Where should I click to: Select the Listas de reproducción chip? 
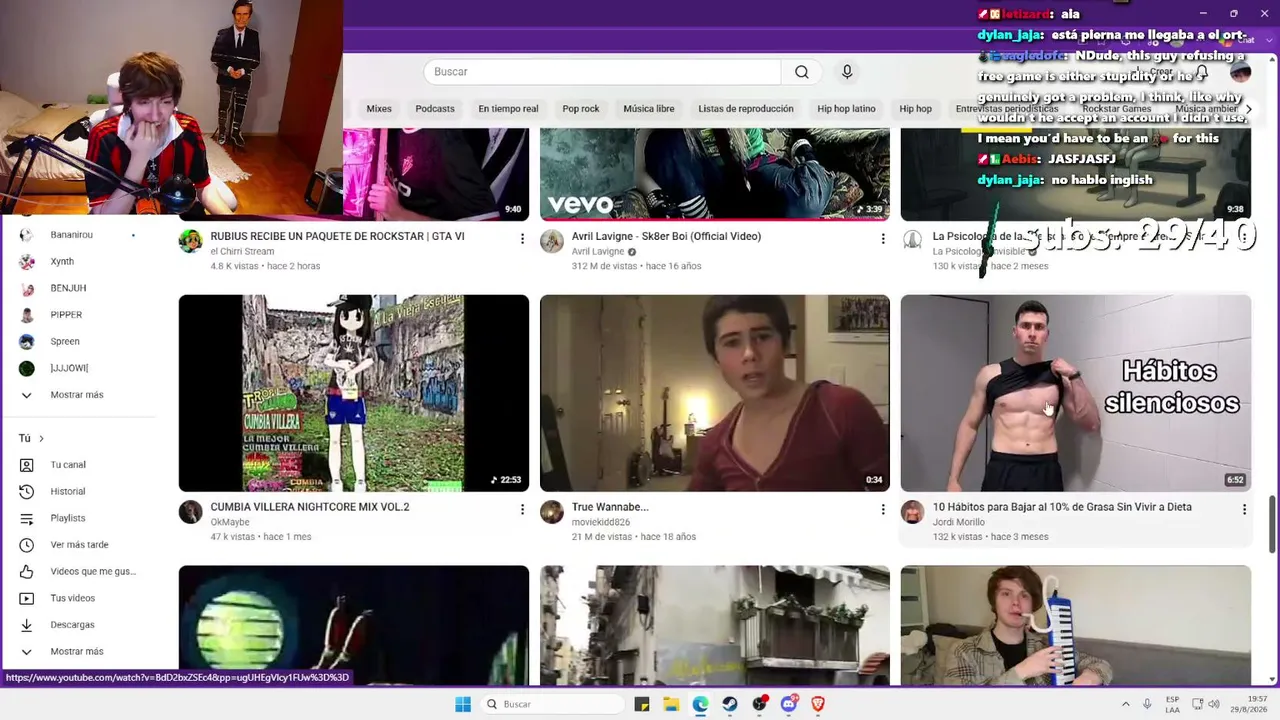[746, 109]
